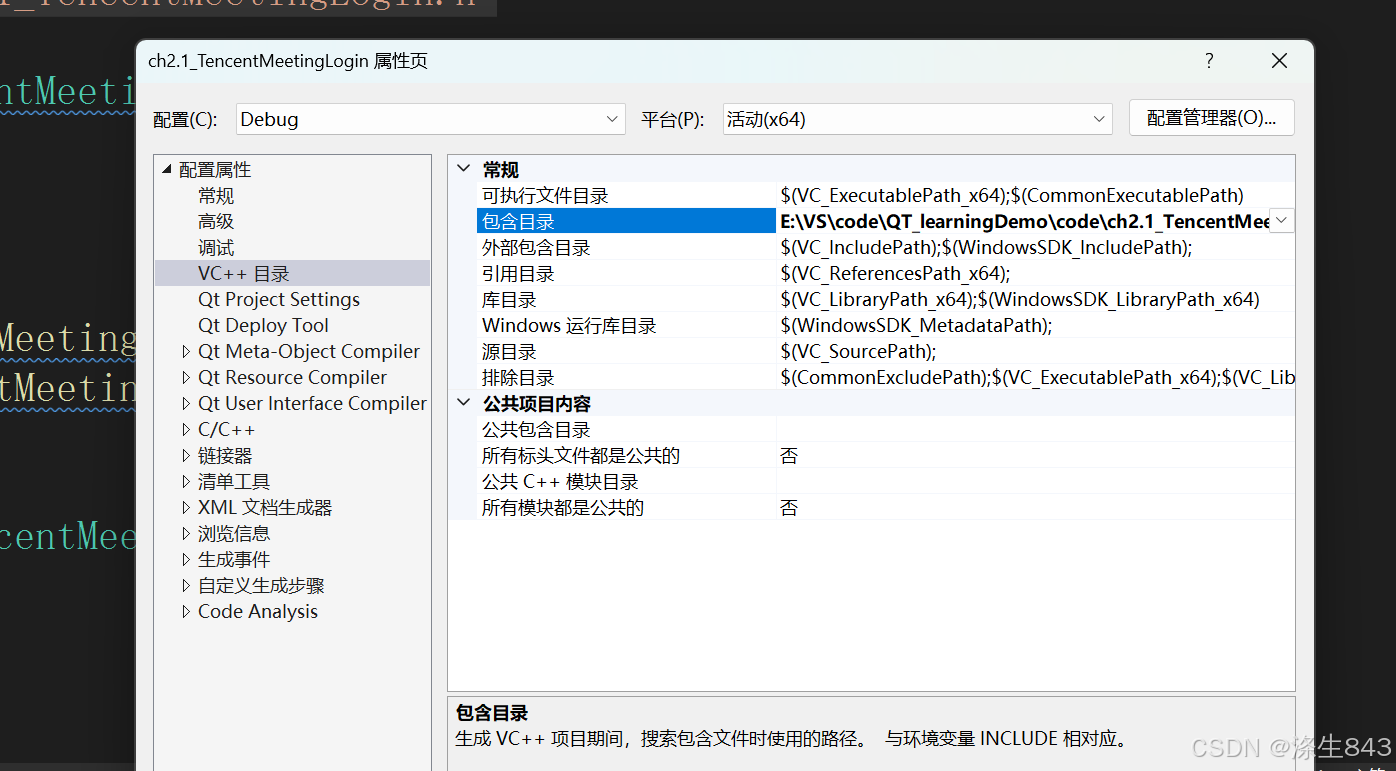Collapse the 公共项目内容 section

click(x=462, y=402)
